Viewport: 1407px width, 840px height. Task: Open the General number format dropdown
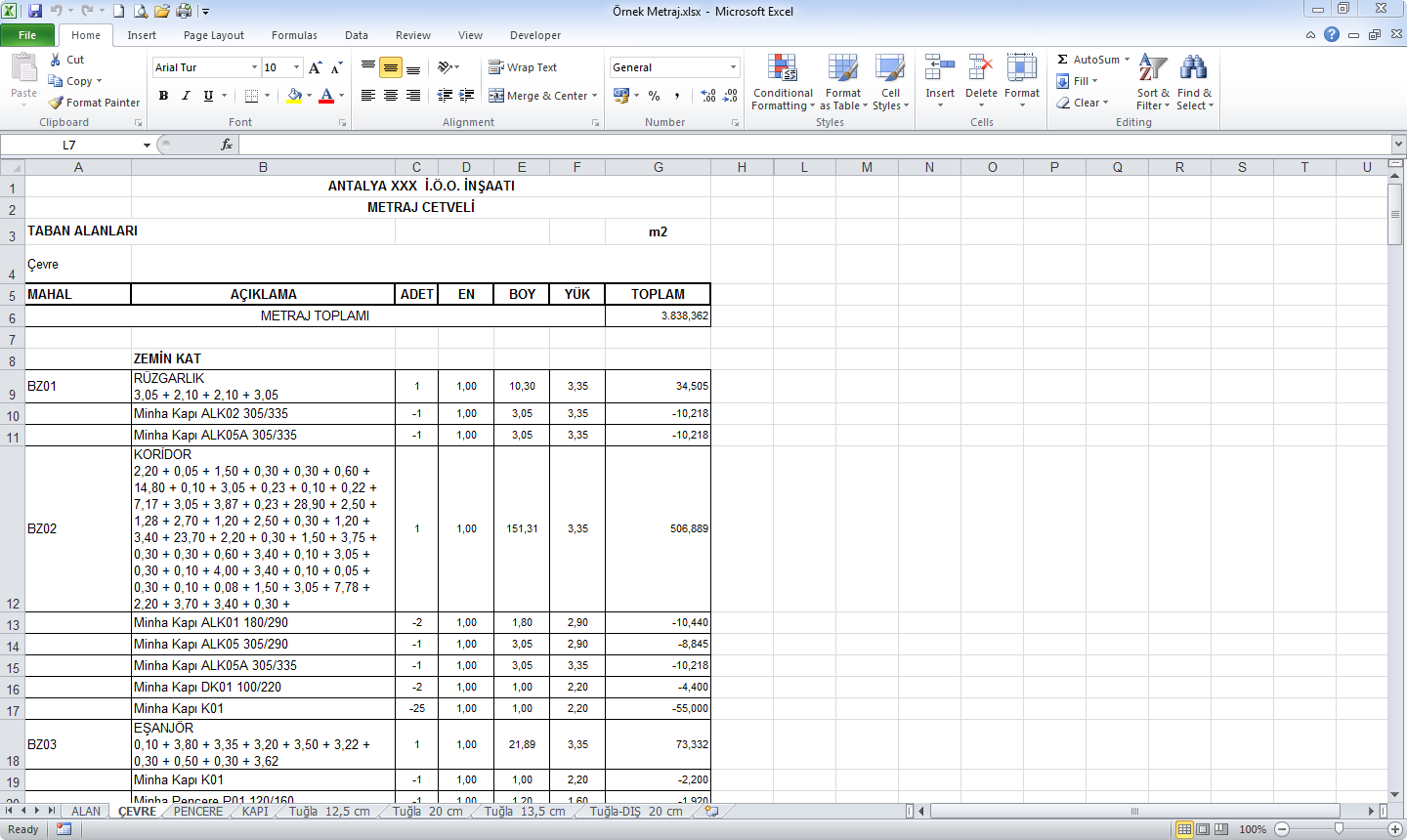[x=733, y=67]
